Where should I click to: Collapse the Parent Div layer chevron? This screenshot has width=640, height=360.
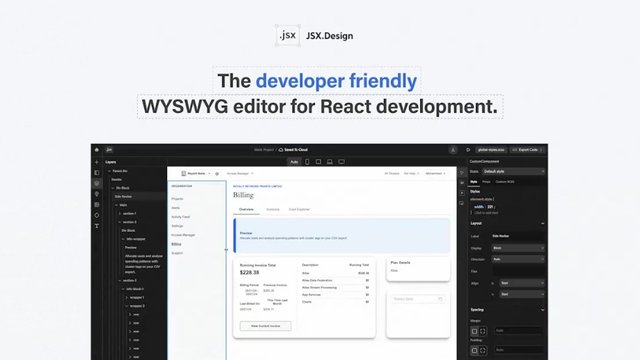pyautogui.click(x=109, y=171)
